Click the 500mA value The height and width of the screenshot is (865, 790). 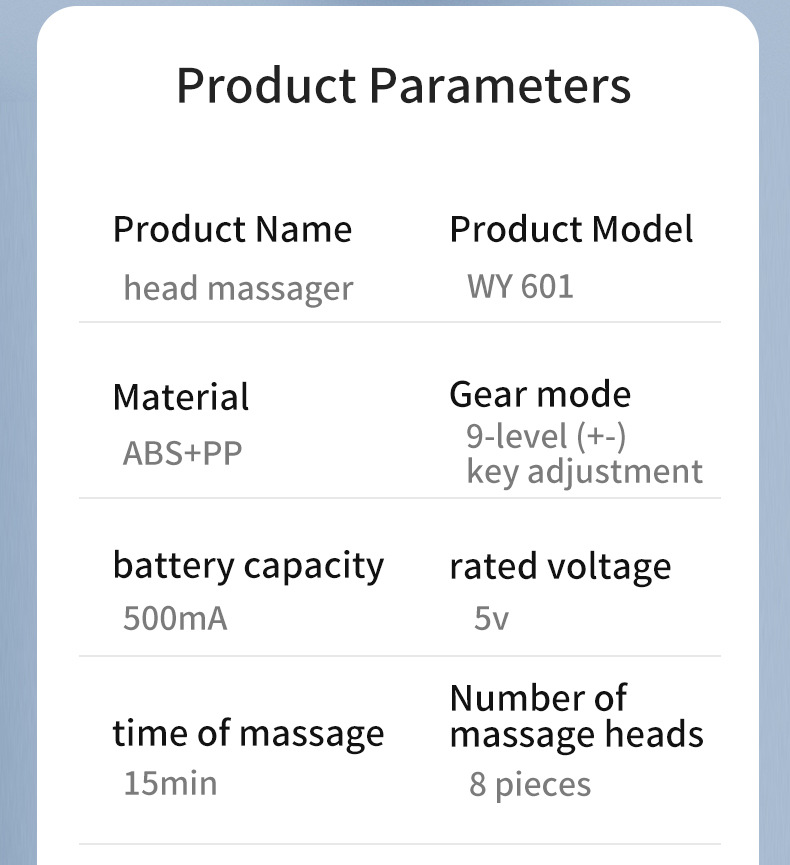pyautogui.click(x=175, y=618)
